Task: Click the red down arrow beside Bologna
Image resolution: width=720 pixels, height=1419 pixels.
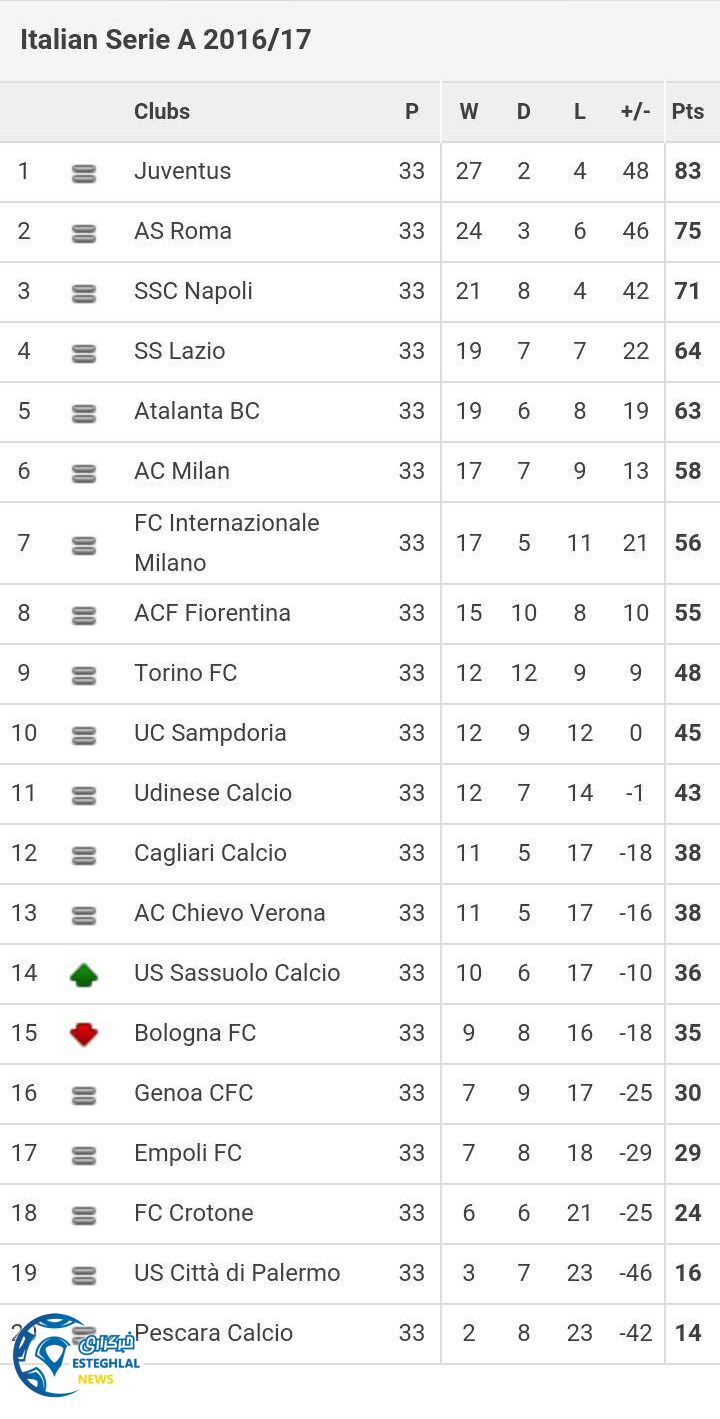Action: pyautogui.click(x=84, y=1034)
